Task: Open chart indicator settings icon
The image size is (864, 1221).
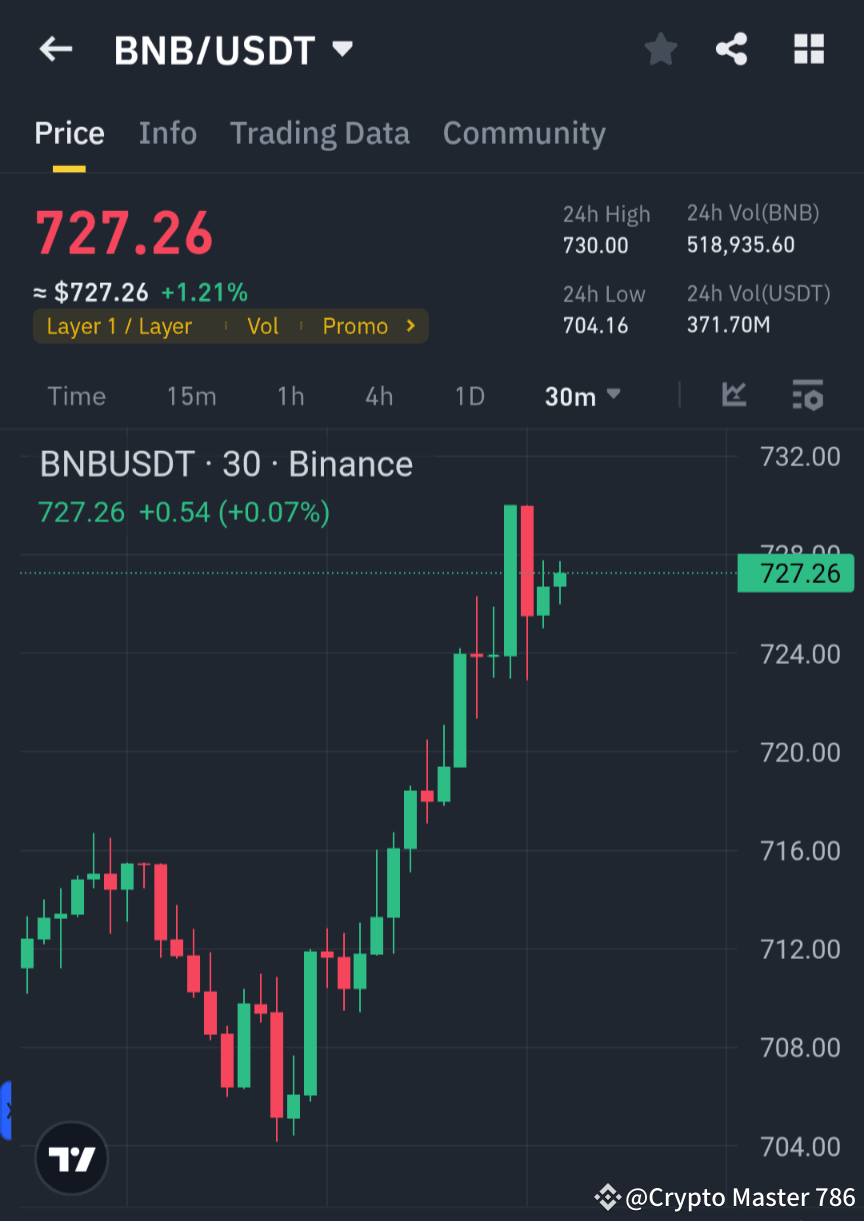Action: pyautogui.click(x=807, y=396)
